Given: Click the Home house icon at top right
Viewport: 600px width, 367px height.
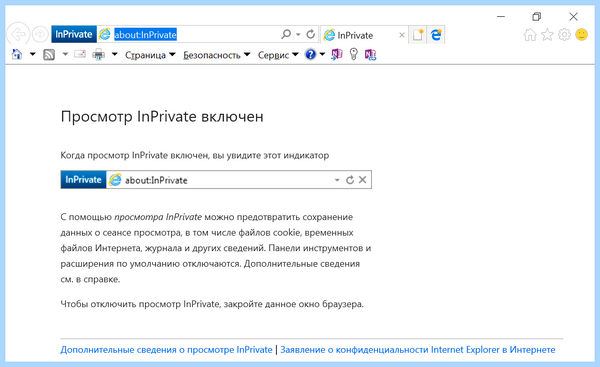Looking at the screenshot, I should (x=530, y=35).
